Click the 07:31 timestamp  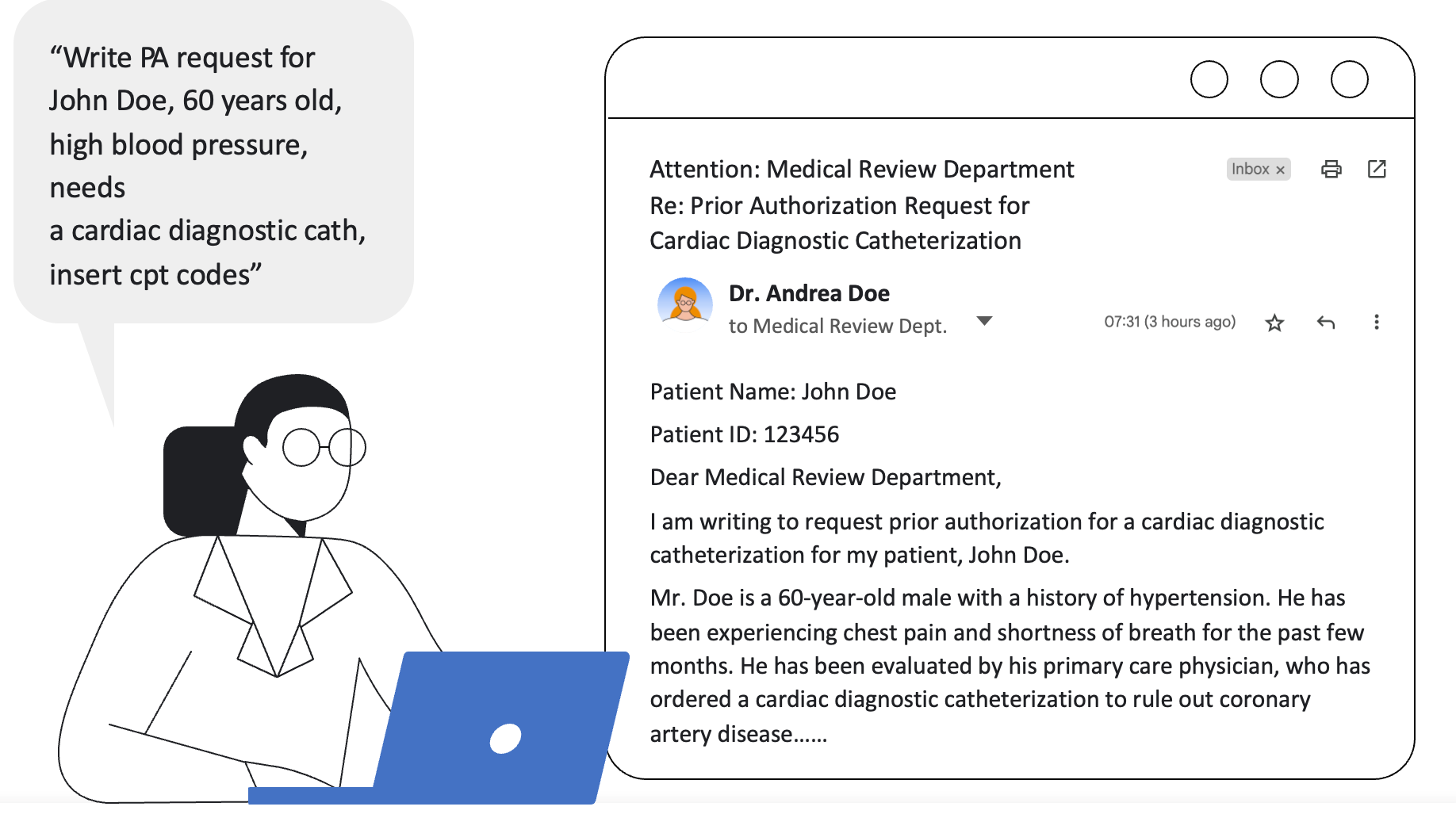coord(1169,322)
